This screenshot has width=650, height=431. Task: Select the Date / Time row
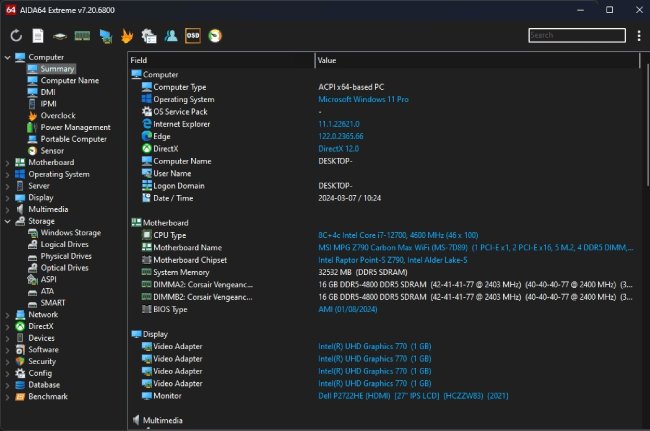pyautogui.click(x=384, y=198)
